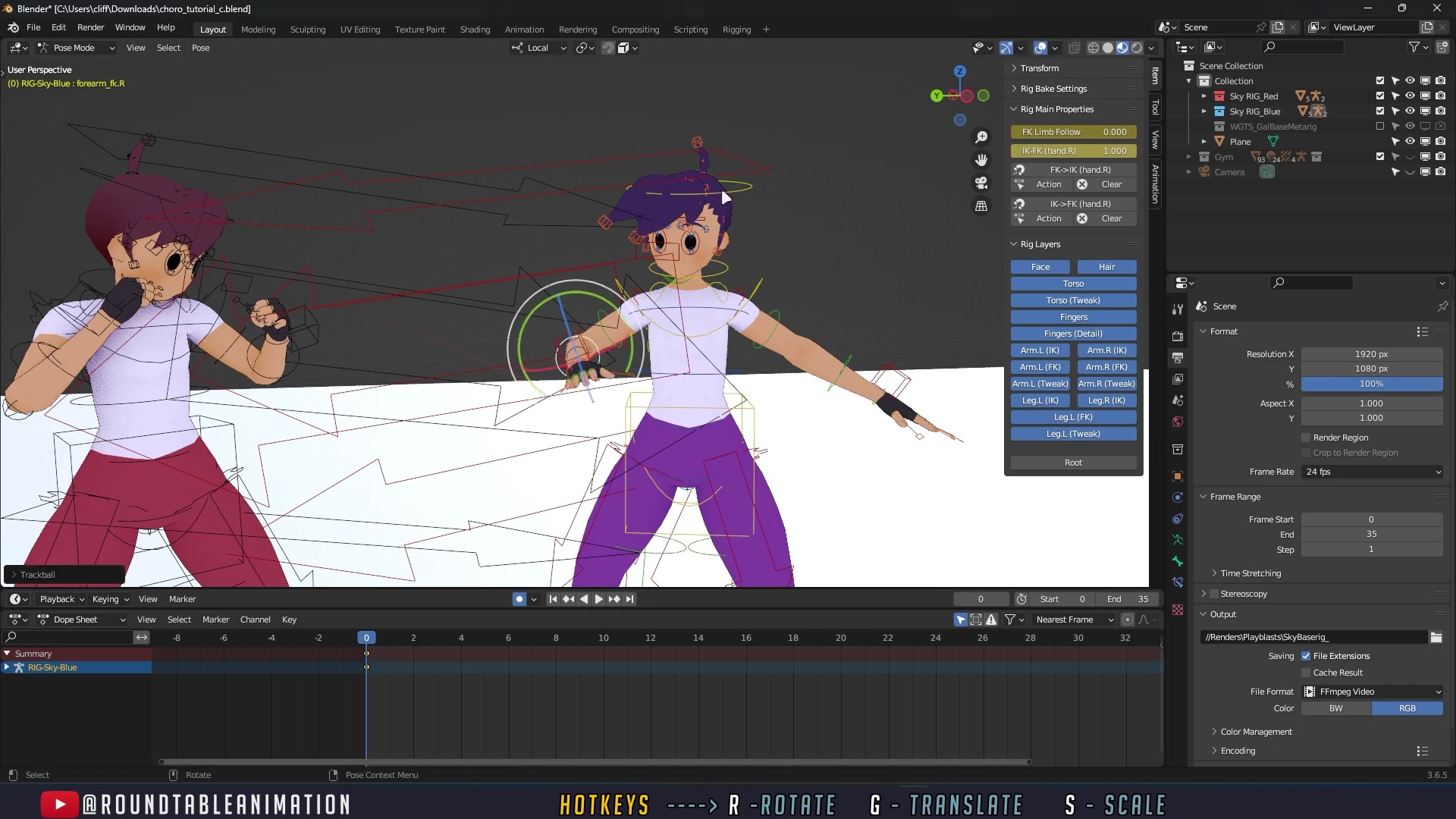Viewport: 1456px width, 819px height.
Task: Click the camera view icon in viewport controls
Action: coord(981,183)
